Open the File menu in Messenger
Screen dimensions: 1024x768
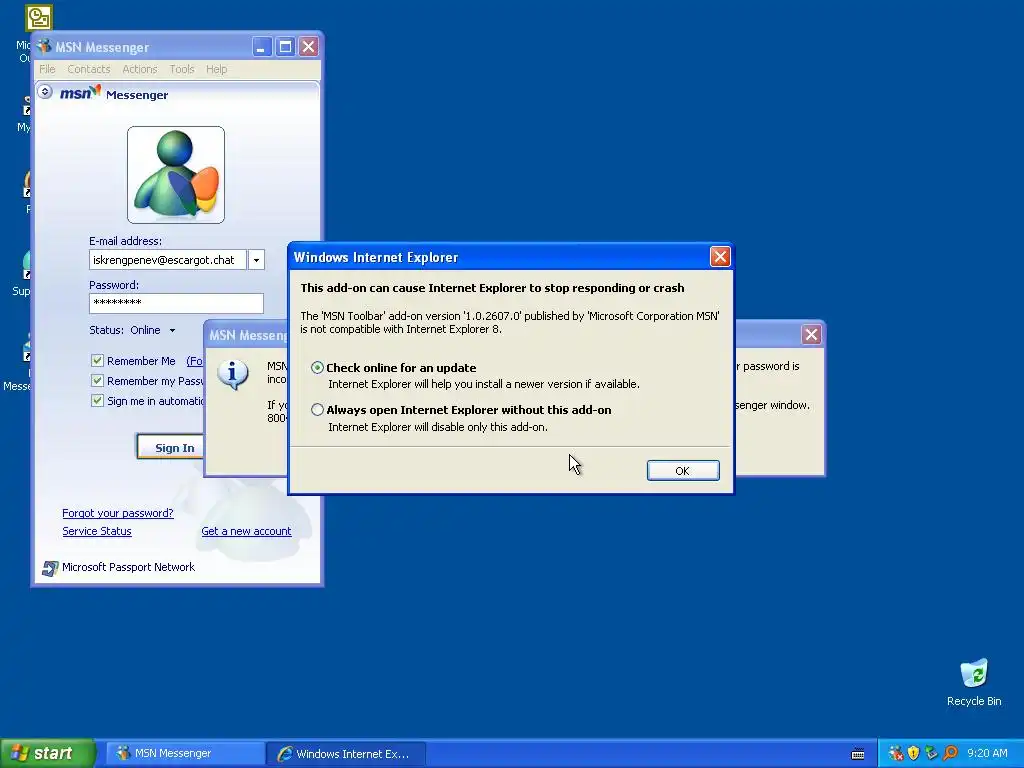(x=47, y=69)
